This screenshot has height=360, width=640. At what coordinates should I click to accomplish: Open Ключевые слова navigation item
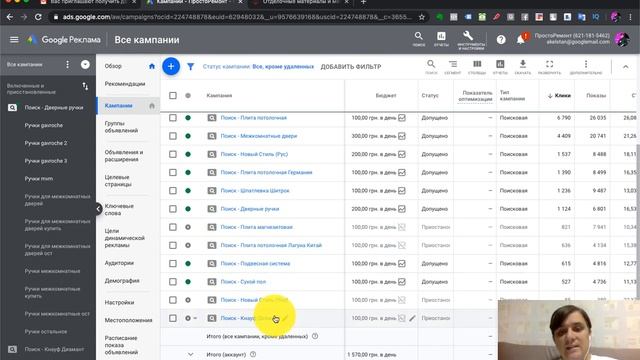[119, 210]
